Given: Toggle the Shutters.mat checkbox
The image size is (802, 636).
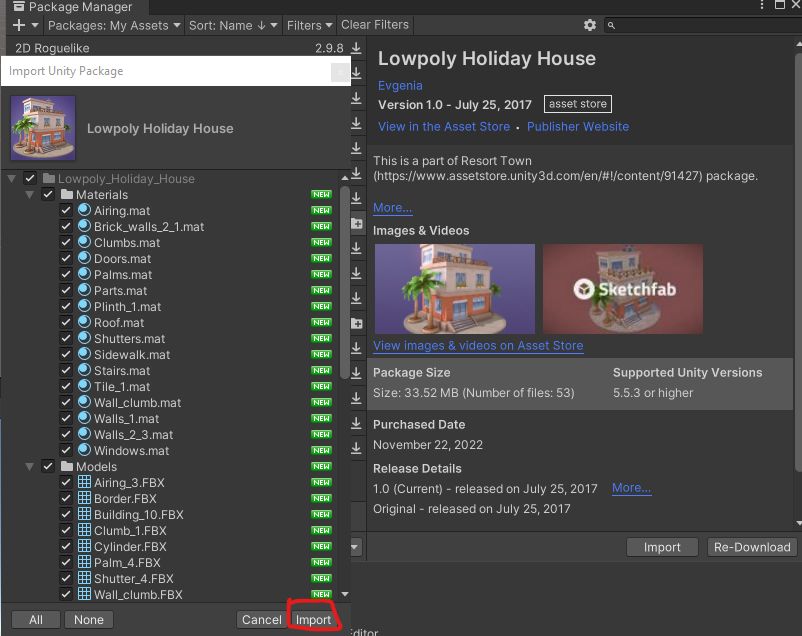Looking at the screenshot, I should pyautogui.click(x=65, y=338).
